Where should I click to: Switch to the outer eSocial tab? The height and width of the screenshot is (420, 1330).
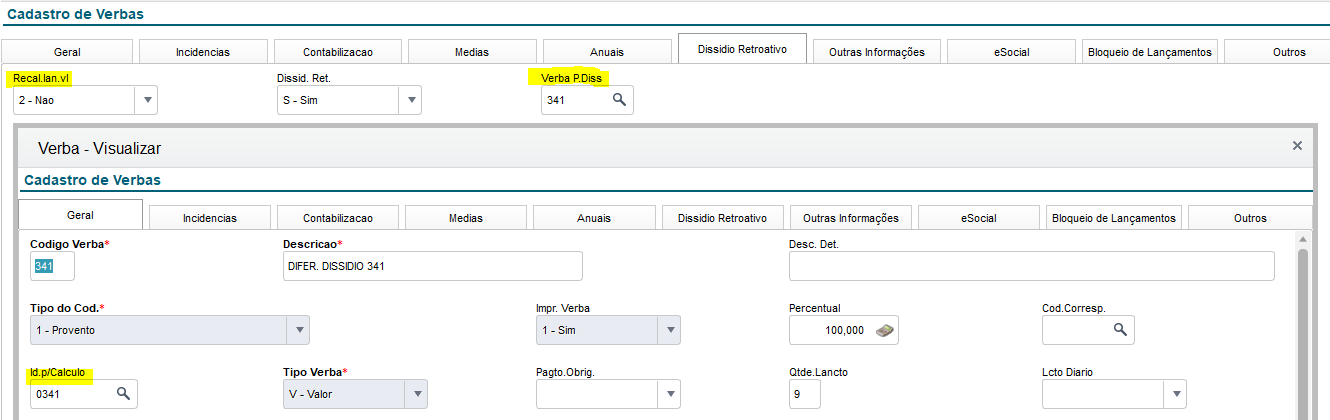pyautogui.click(x=1012, y=52)
